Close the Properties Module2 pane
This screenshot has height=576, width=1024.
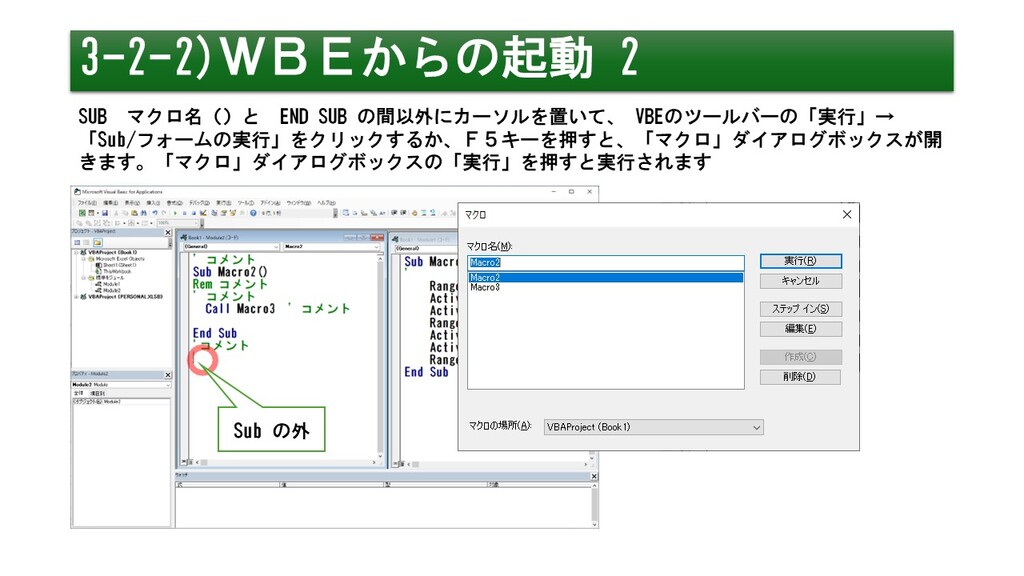(168, 375)
